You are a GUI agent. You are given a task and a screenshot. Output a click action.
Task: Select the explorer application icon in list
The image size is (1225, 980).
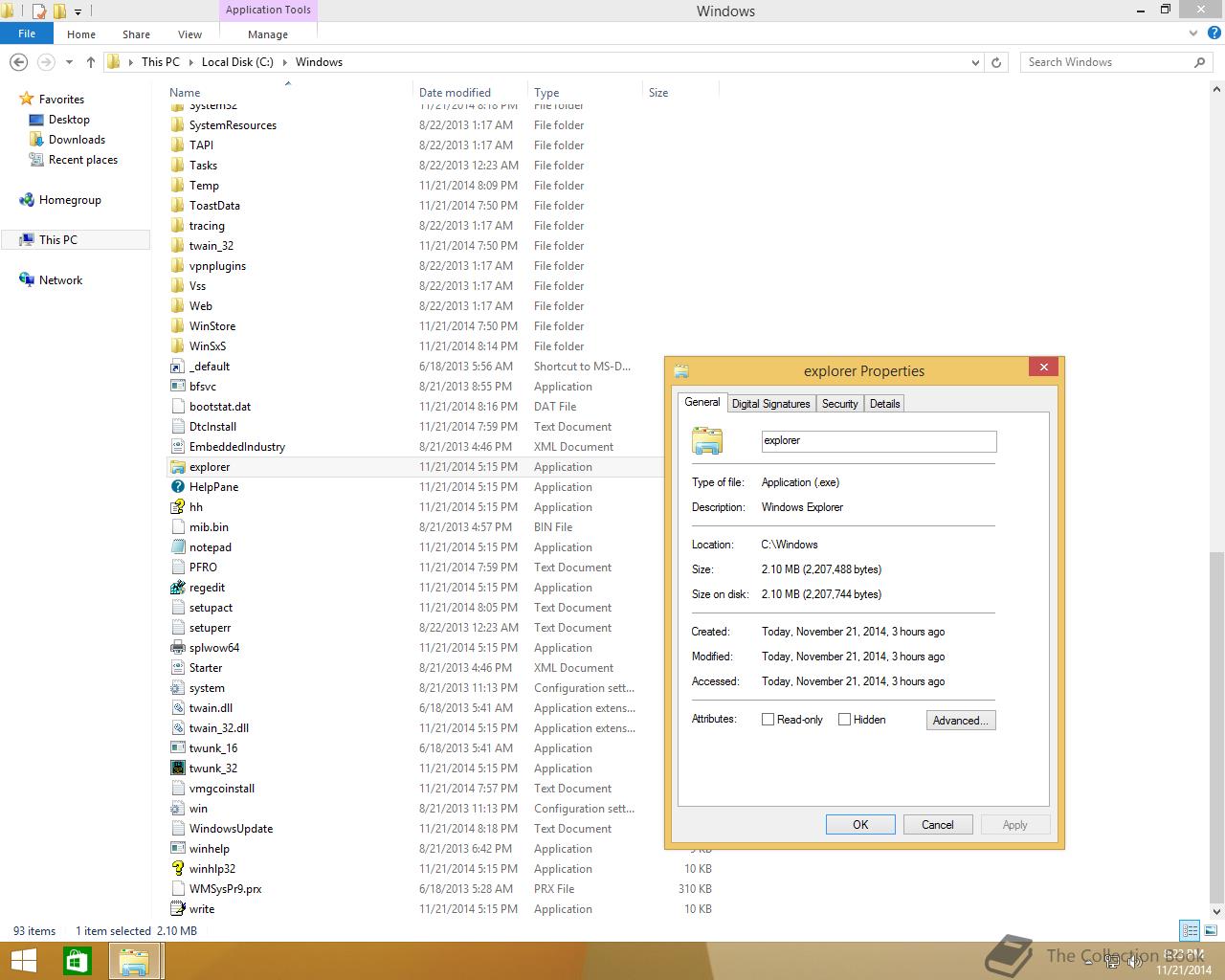177,467
